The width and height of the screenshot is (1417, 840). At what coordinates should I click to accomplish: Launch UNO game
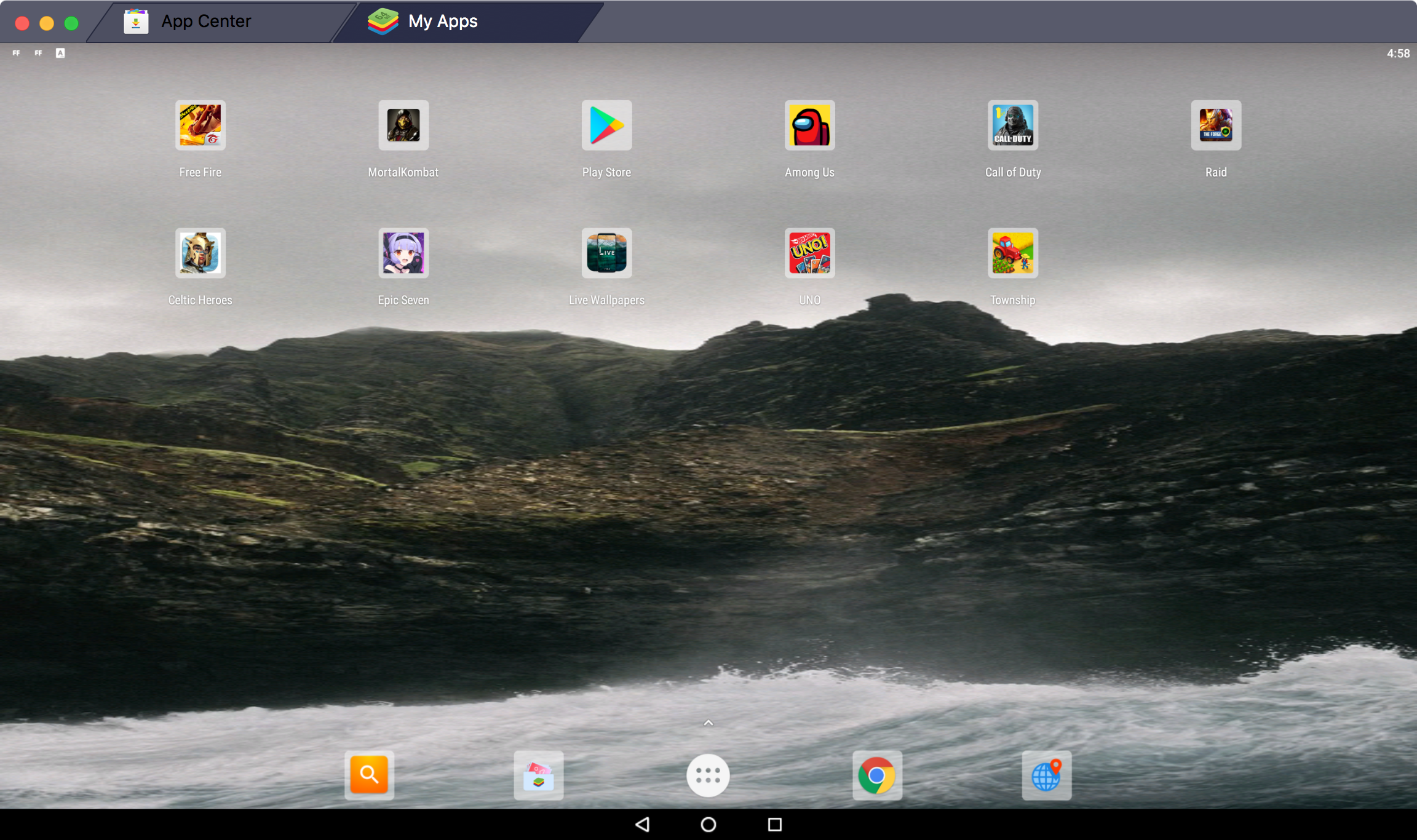pos(809,251)
